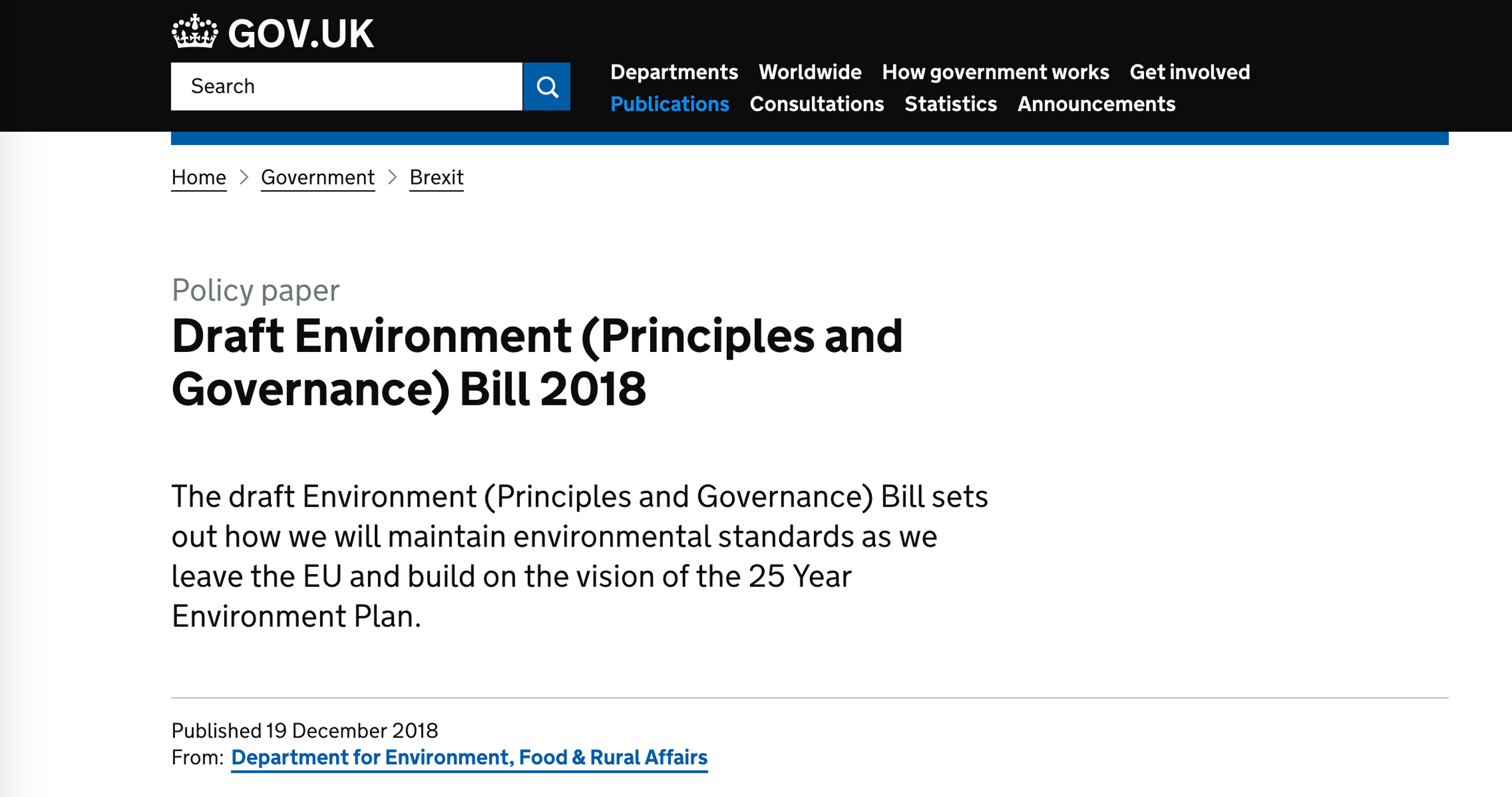Click the Government breadcrumb link
Screen dimensions: 1512x797
click(x=317, y=177)
